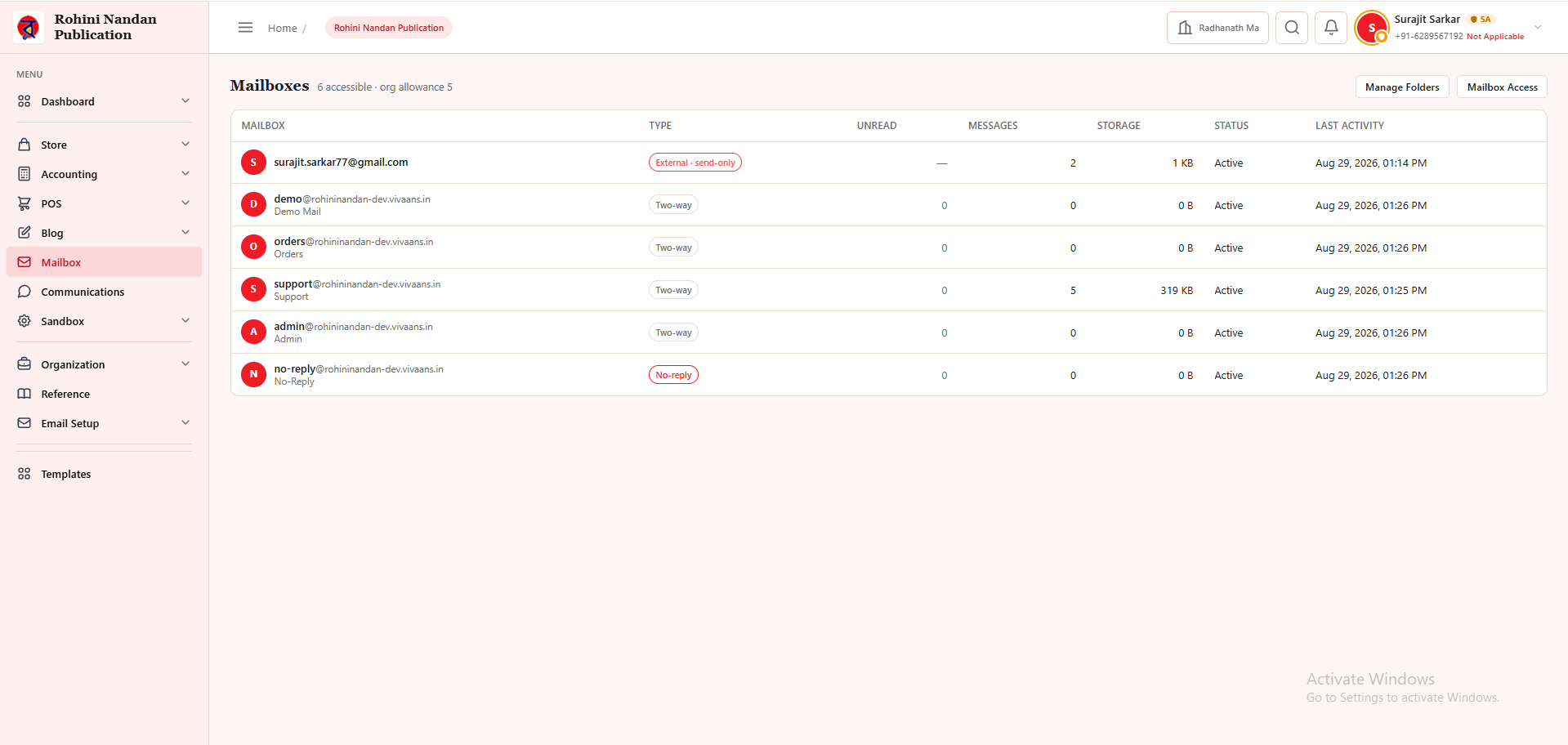
Task: Open the user profile dropdown arrow
Action: click(1538, 28)
